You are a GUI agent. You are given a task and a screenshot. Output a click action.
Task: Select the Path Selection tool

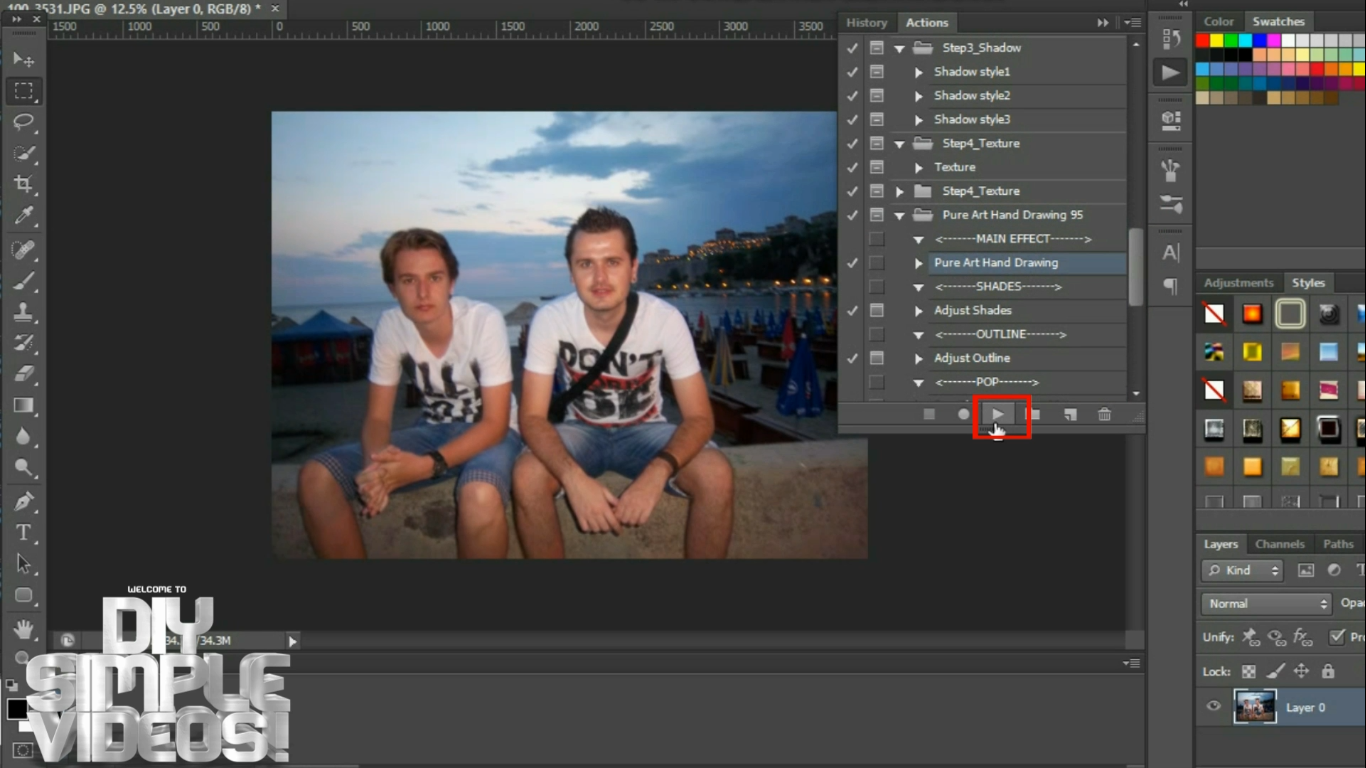23,563
